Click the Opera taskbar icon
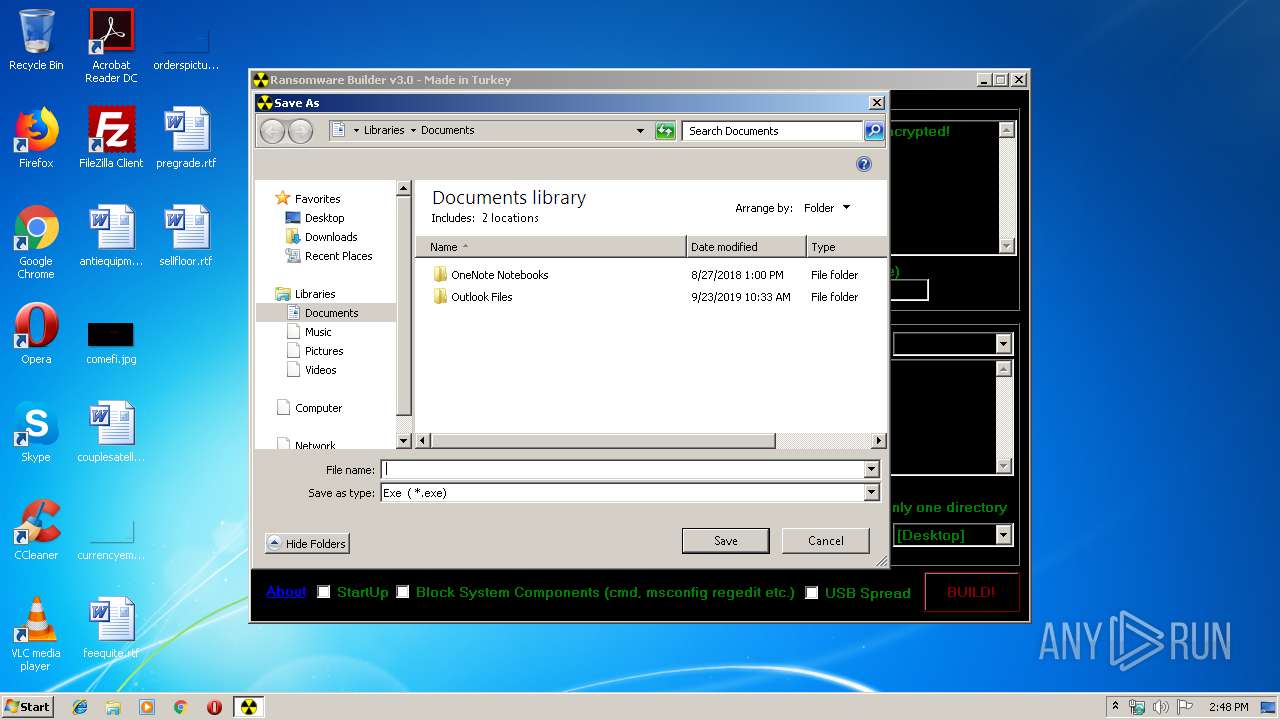1280x720 pixels. tap(214, 707)
